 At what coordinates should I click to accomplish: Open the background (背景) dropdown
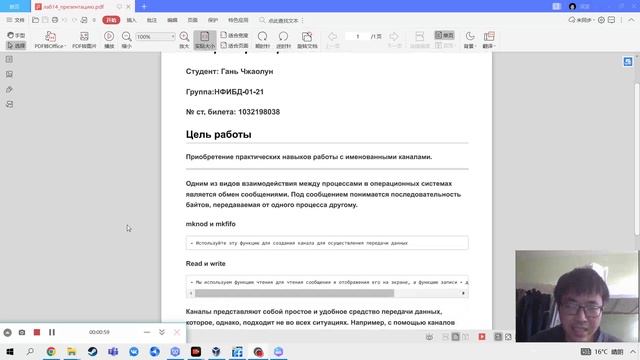(x=470, y=40)
